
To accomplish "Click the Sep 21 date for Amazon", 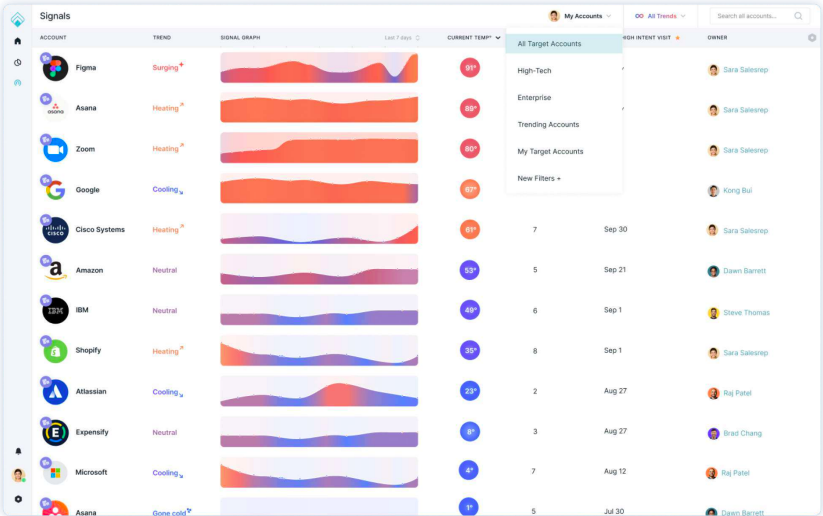I will pyautogui.click(x=615, y=270).
